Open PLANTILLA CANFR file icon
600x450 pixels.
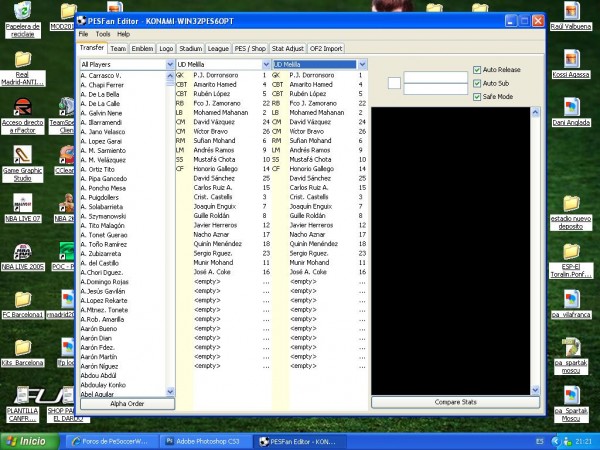pos(23,404)
